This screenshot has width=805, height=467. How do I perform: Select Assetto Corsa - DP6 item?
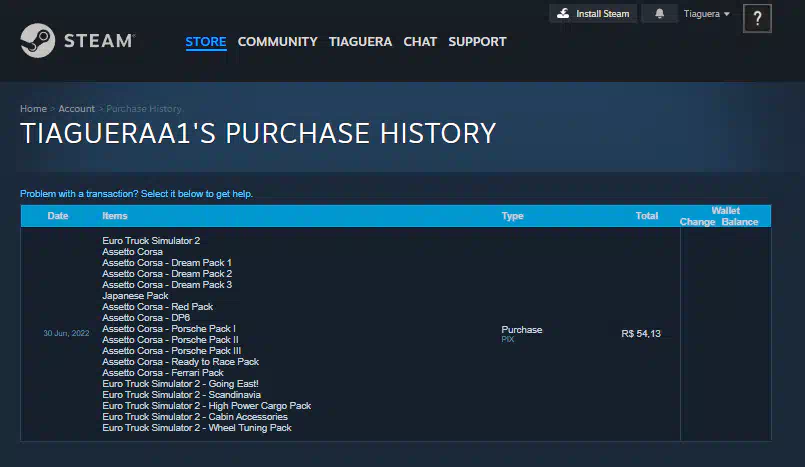click(146, 318)
